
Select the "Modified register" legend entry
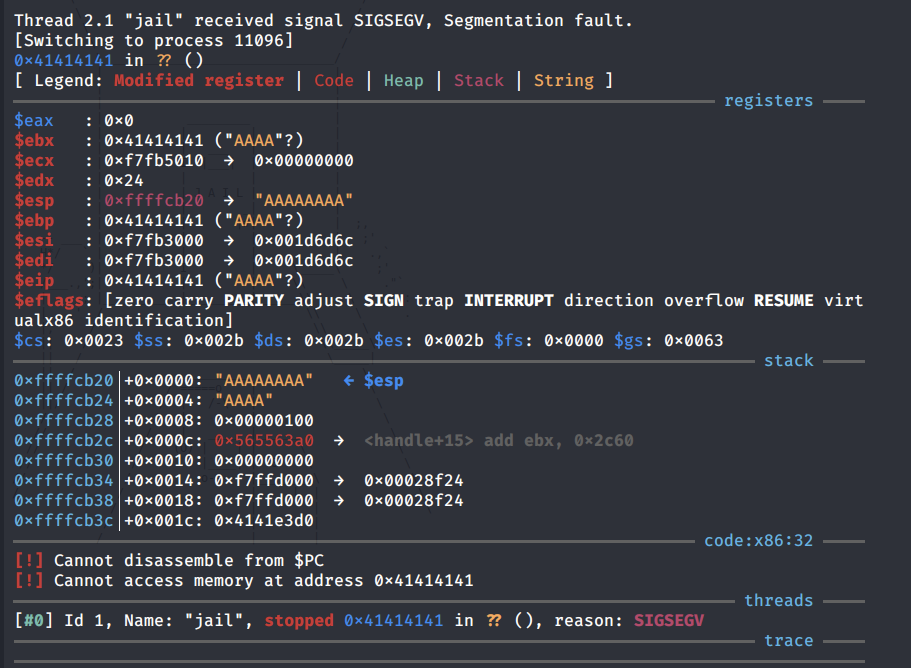(198, 80)
